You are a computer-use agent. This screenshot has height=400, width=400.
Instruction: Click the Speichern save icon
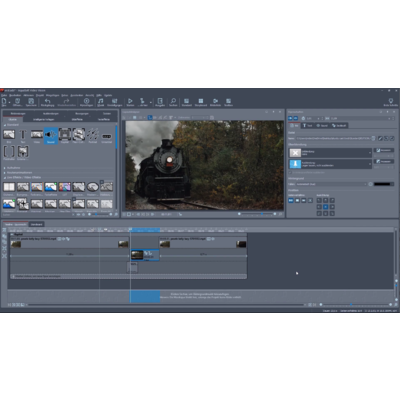tap(31, 102)
